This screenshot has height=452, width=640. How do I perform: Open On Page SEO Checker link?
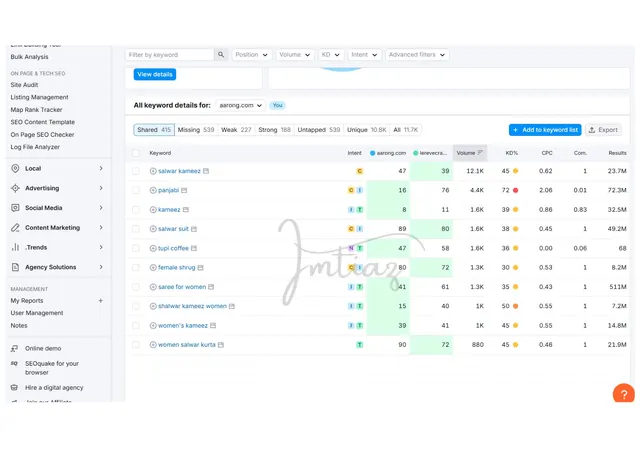coord(42,134)
